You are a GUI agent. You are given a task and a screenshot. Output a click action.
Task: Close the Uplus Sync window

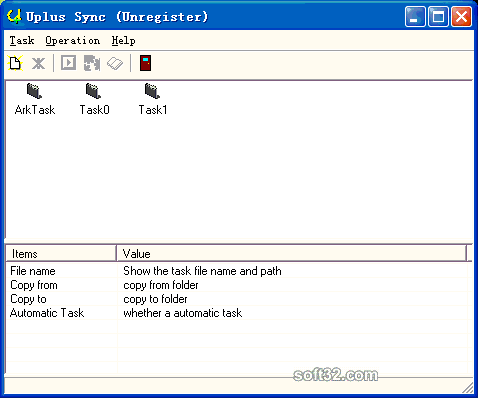tap(461, 16)
